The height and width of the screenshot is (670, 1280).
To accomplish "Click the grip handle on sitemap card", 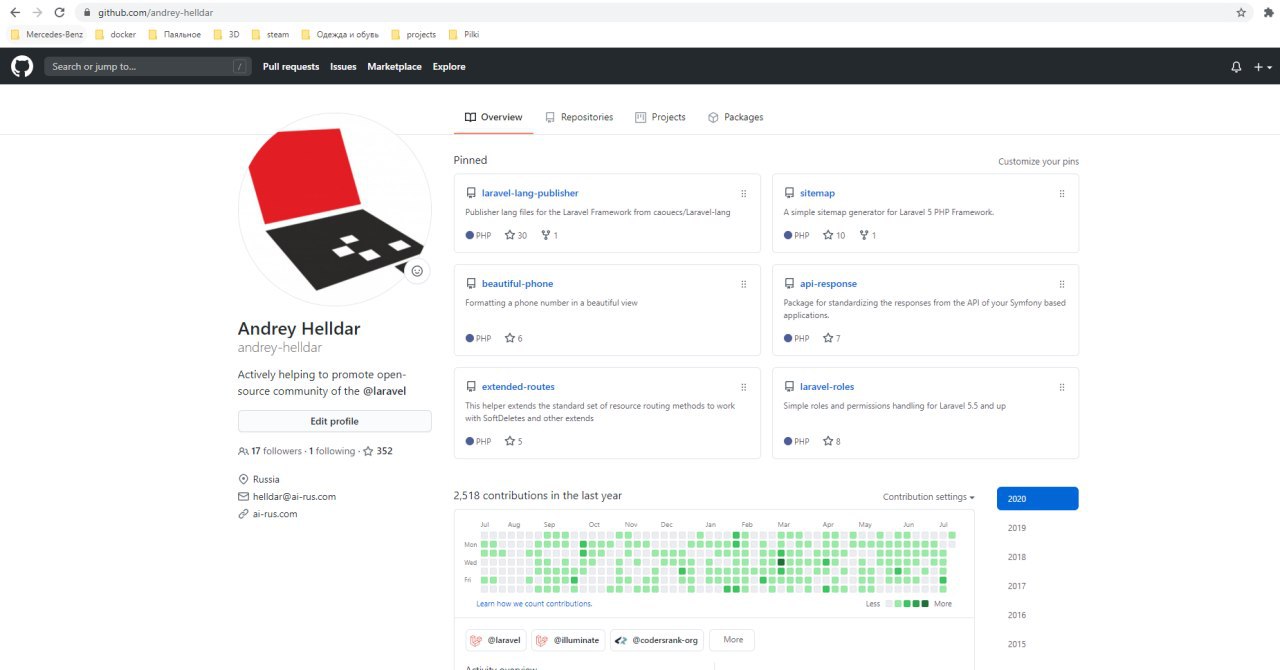I will [1062, 193].
